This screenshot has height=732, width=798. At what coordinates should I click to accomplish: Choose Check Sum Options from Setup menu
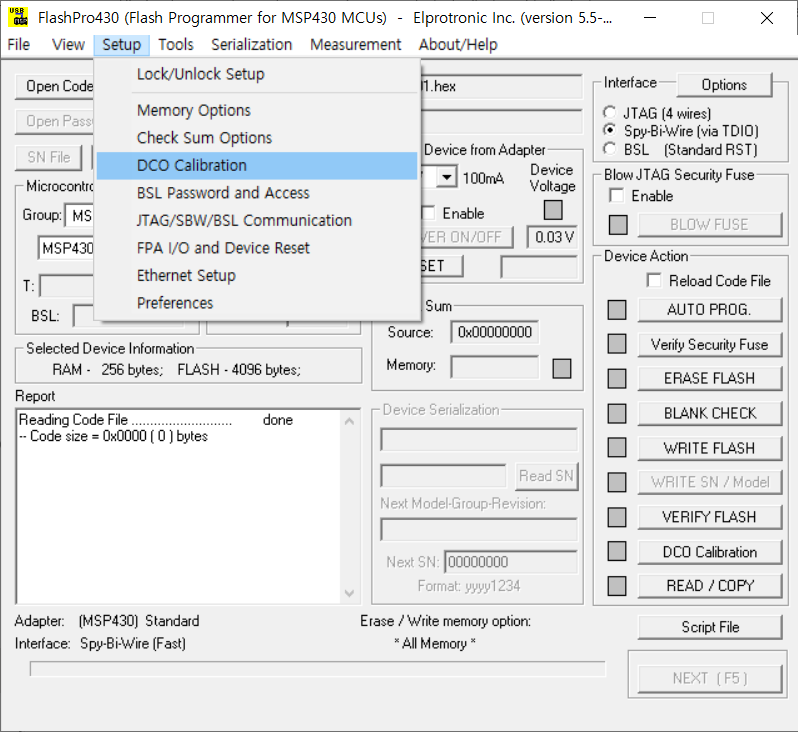257,138
